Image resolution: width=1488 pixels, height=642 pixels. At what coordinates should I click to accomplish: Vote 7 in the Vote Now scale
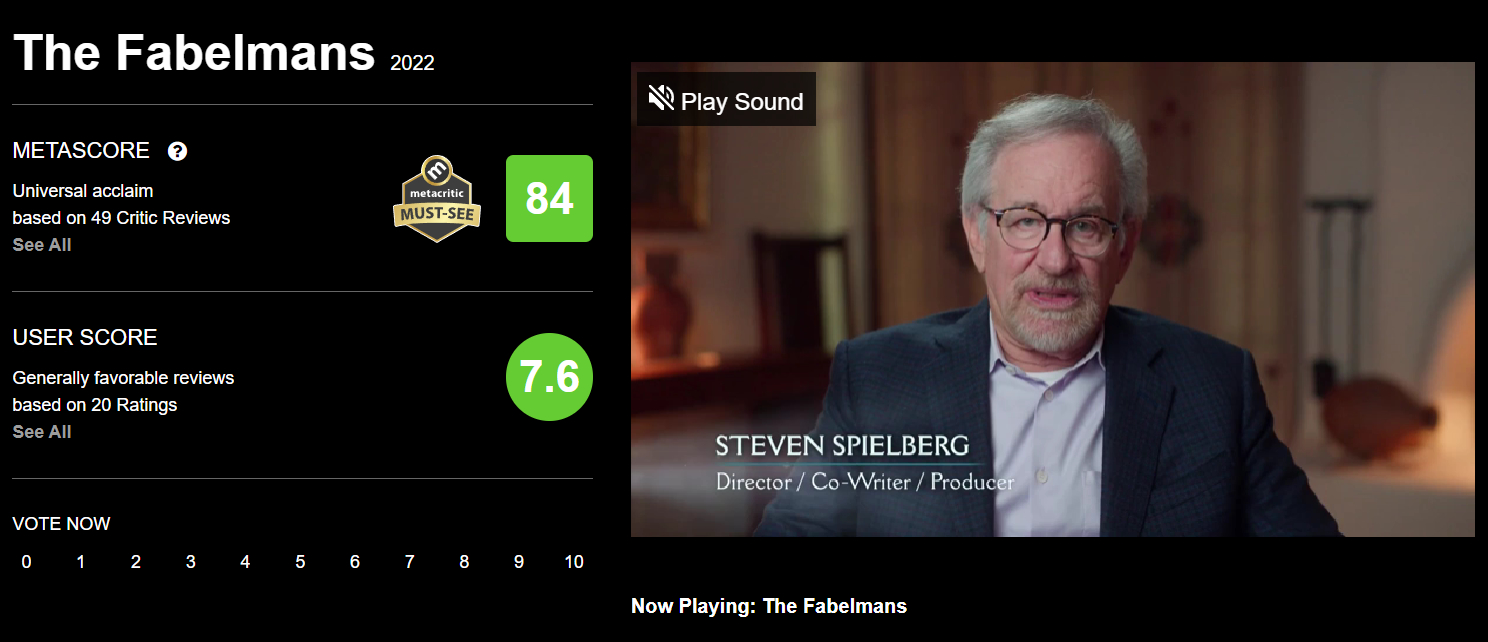(409, 562)
